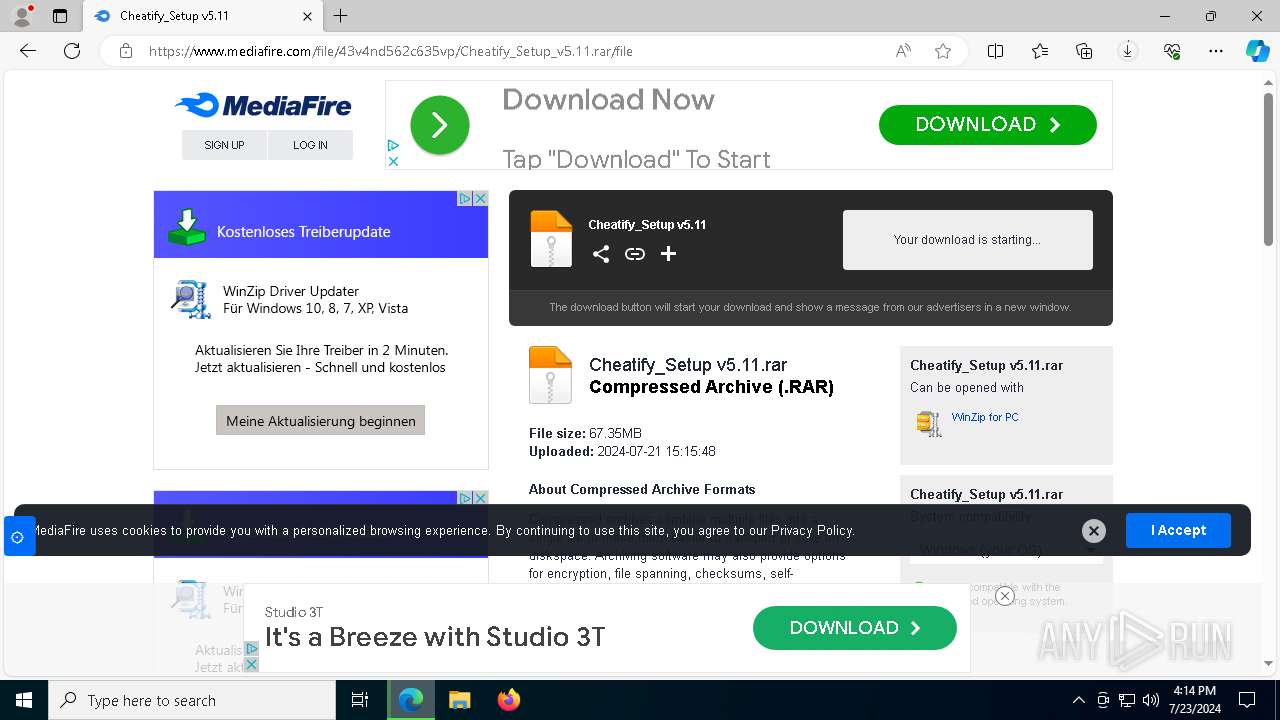Reload the page with the Refresh icon
1280x720 pixels.
pos(72,51)
